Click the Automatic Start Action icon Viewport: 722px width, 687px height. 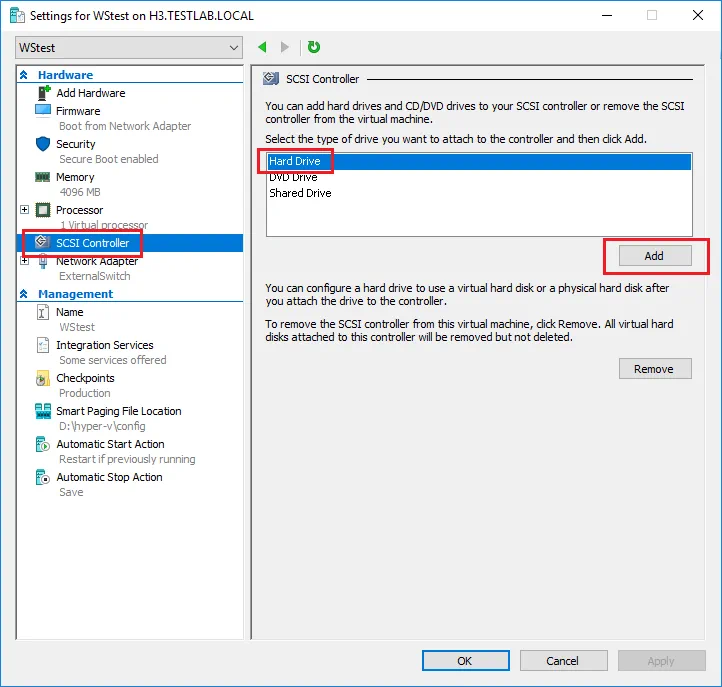pyautogui.click(x=43, y=444)
